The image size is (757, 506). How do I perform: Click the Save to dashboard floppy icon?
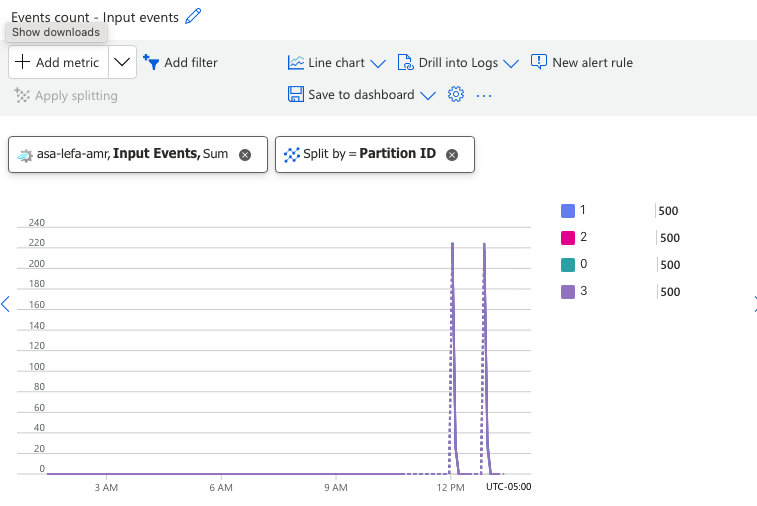(295, 94)
